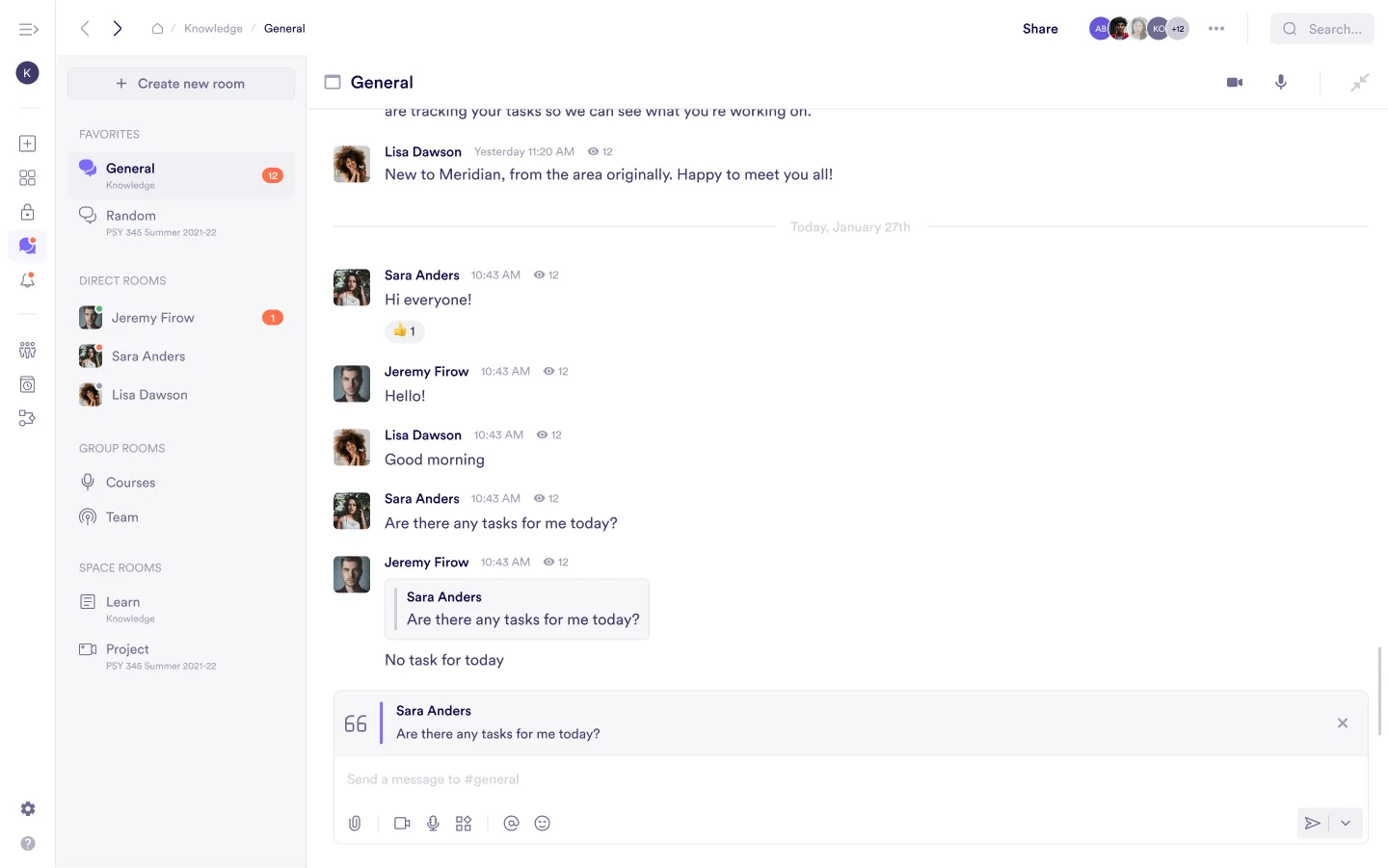Click the Share button
The image size is (1388, 868).
tap(1040, 29)
